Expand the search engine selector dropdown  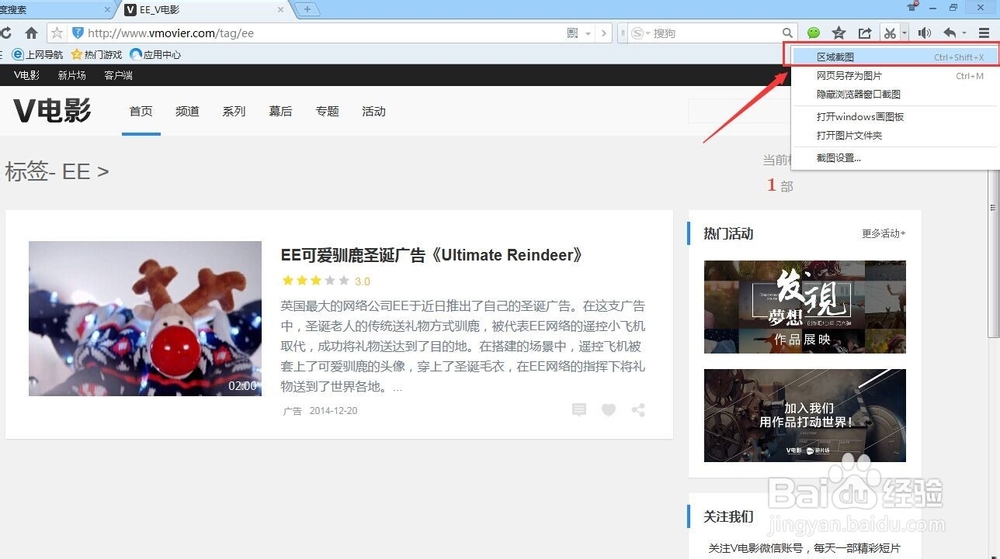641,33
